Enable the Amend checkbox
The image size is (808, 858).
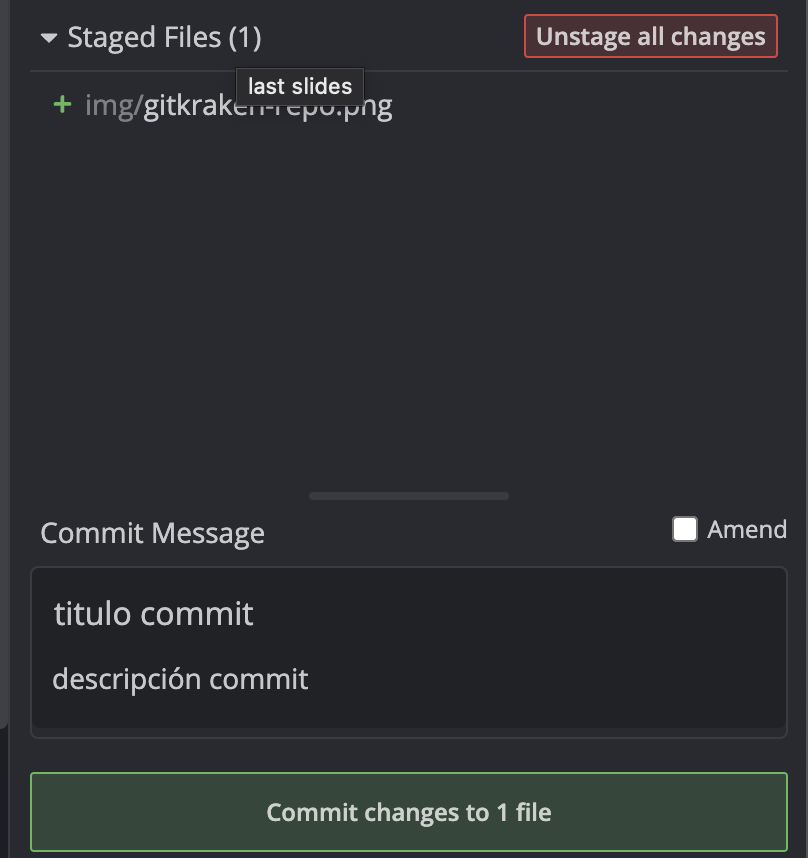click(684, 529)
